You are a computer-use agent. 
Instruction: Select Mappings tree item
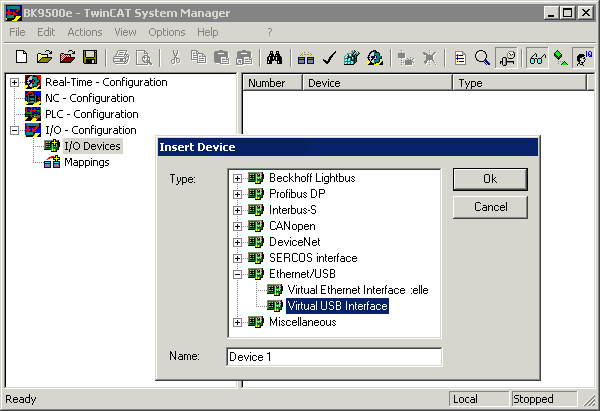tap(86, 162)
